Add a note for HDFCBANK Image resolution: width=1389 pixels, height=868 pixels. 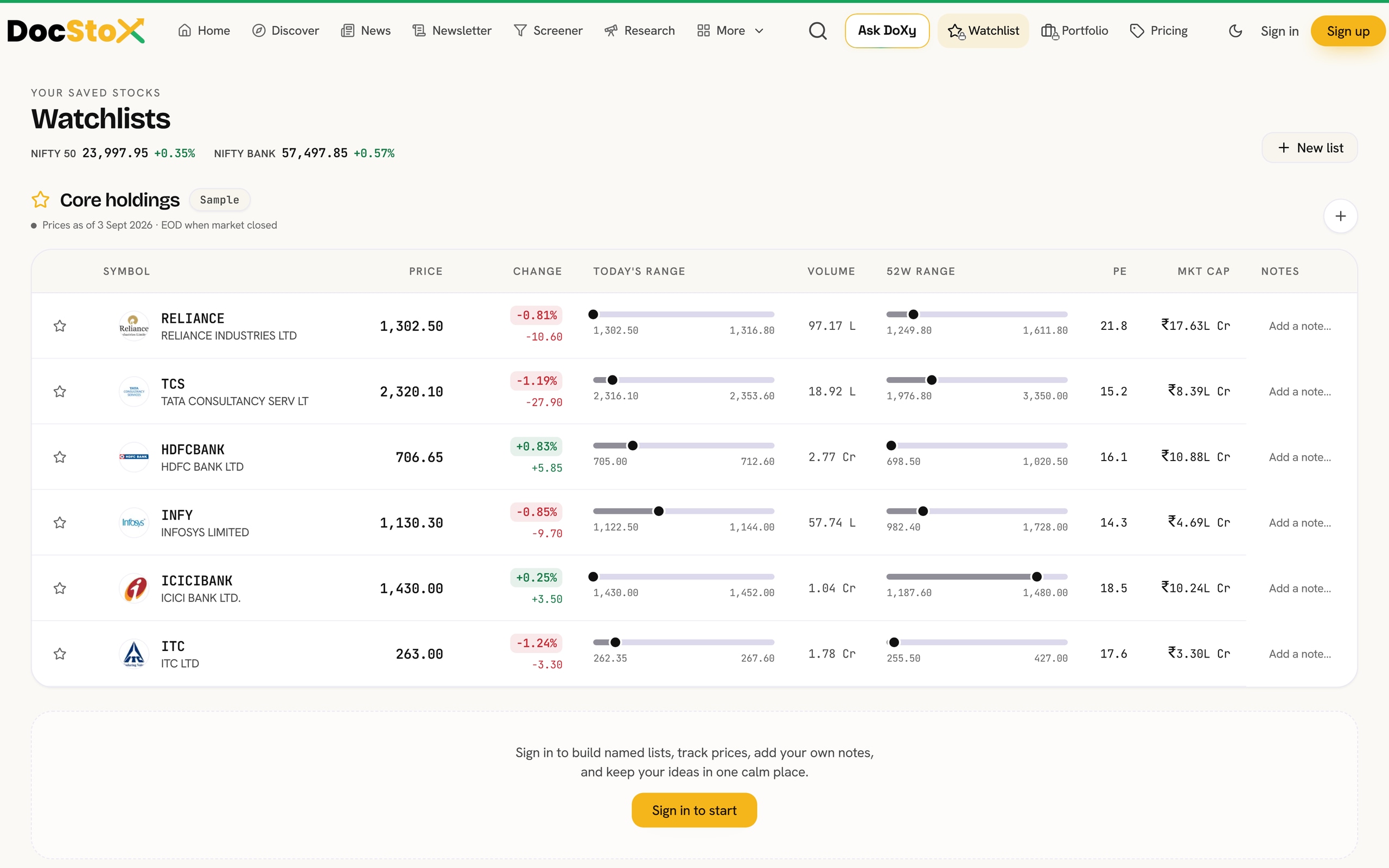[1299, 457]
